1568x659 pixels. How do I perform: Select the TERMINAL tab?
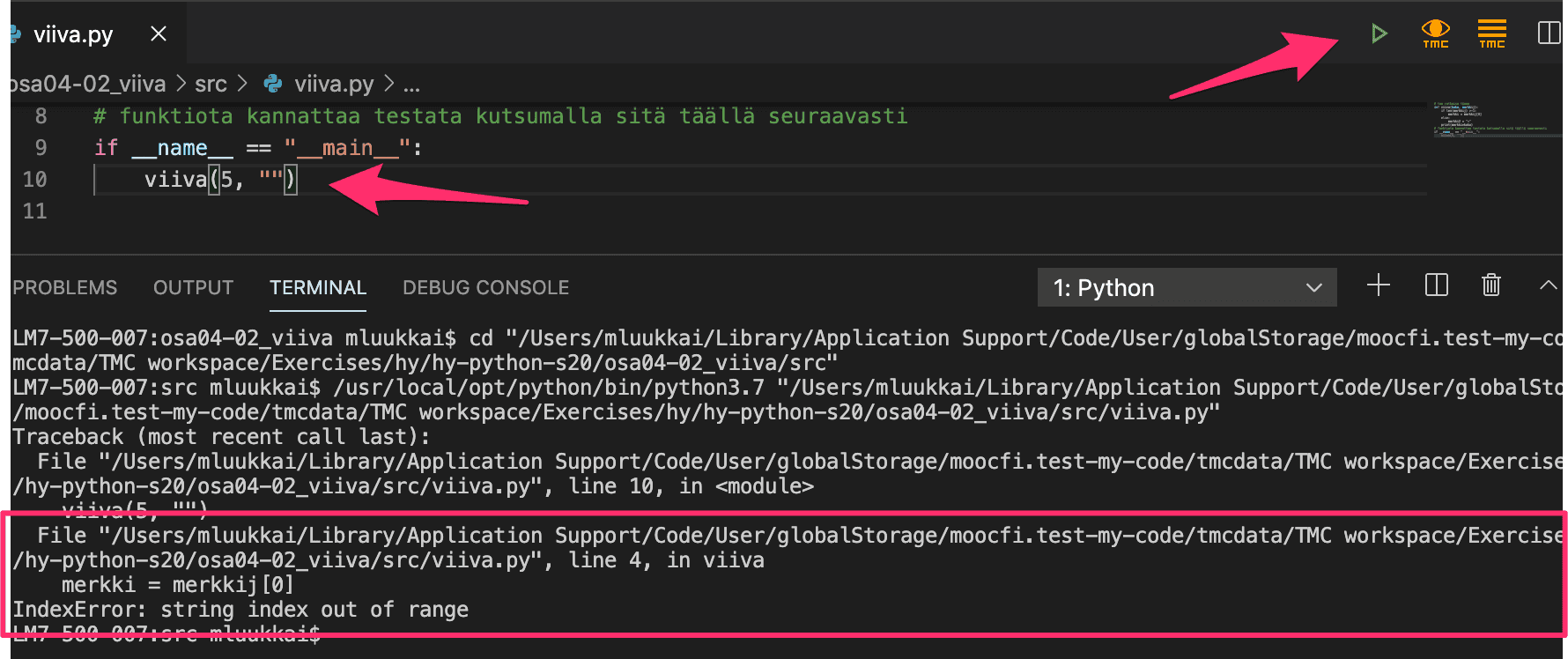[317, 288]
